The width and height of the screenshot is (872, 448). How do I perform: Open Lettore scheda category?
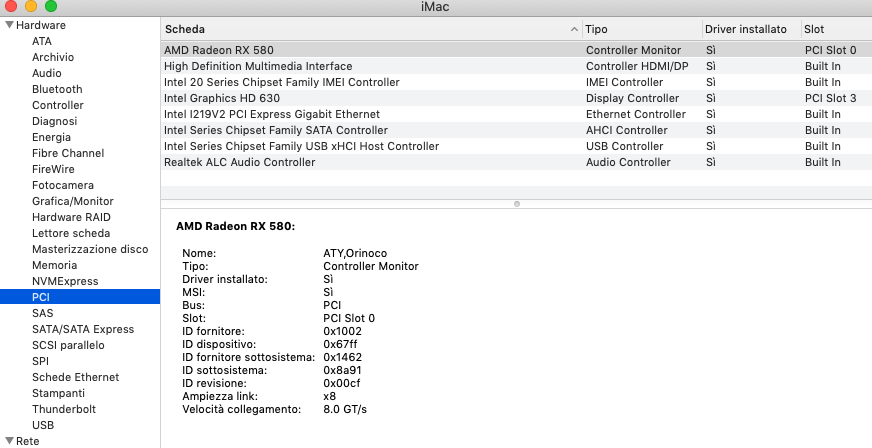pyautogui.click(x=71, y=233)
